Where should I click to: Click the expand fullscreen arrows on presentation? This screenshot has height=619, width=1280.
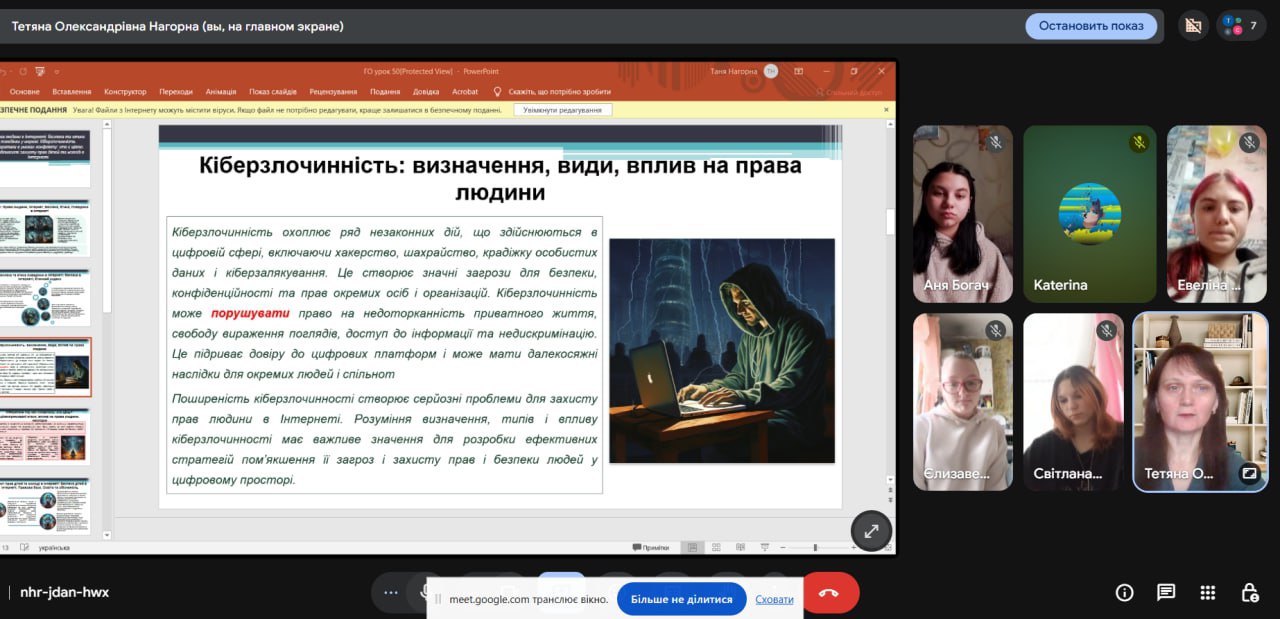(x=870, y=531)
